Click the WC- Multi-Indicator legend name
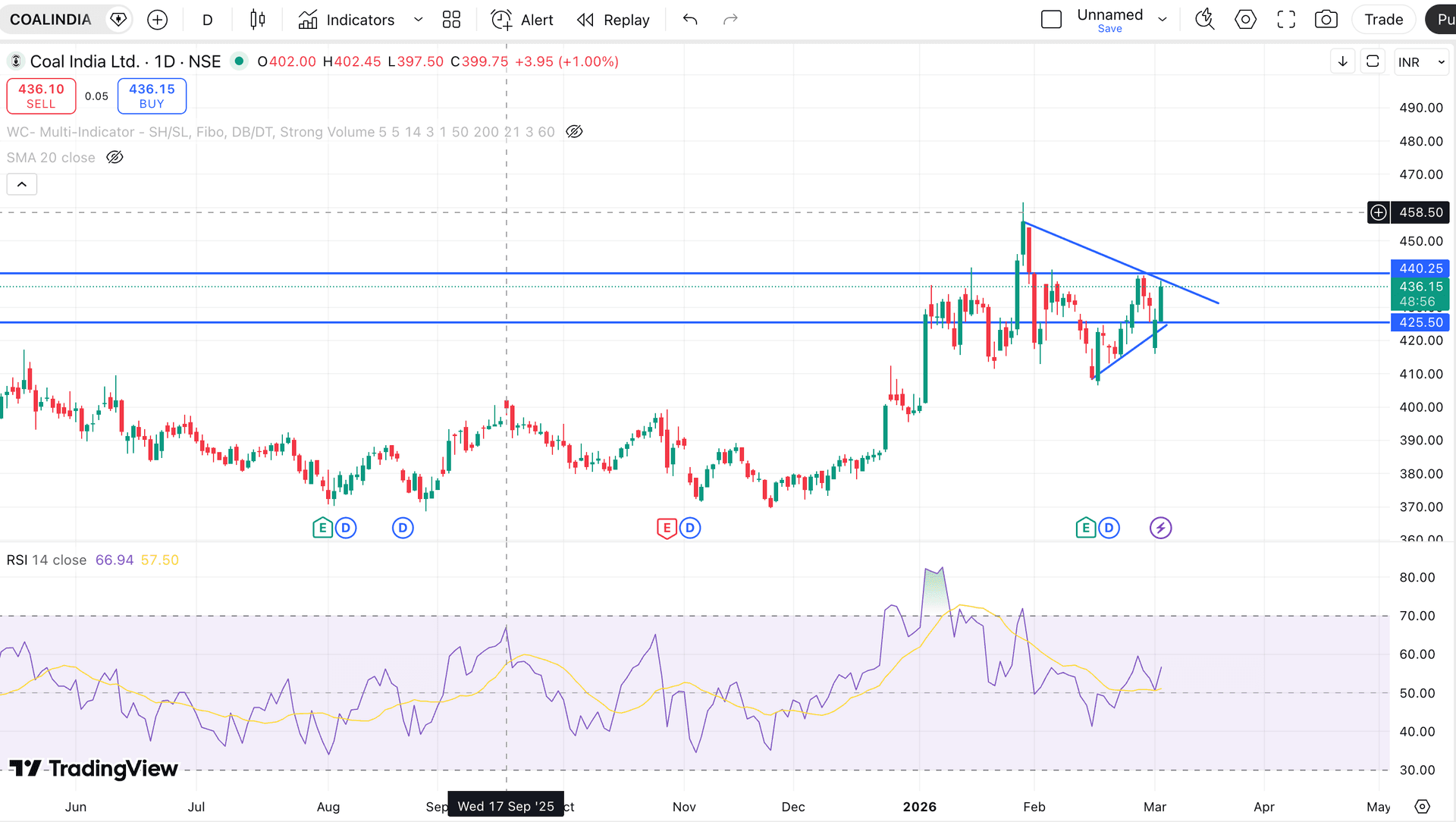This screenshot has height=822, width=1456. (281, 132)
